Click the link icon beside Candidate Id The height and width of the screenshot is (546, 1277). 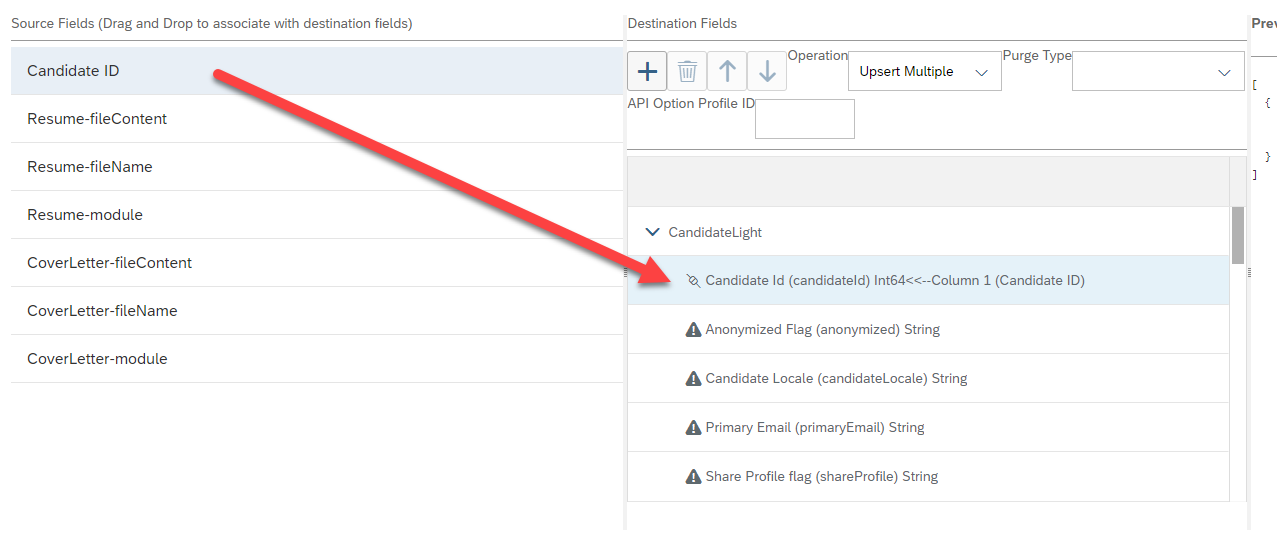tap(693, 281)
